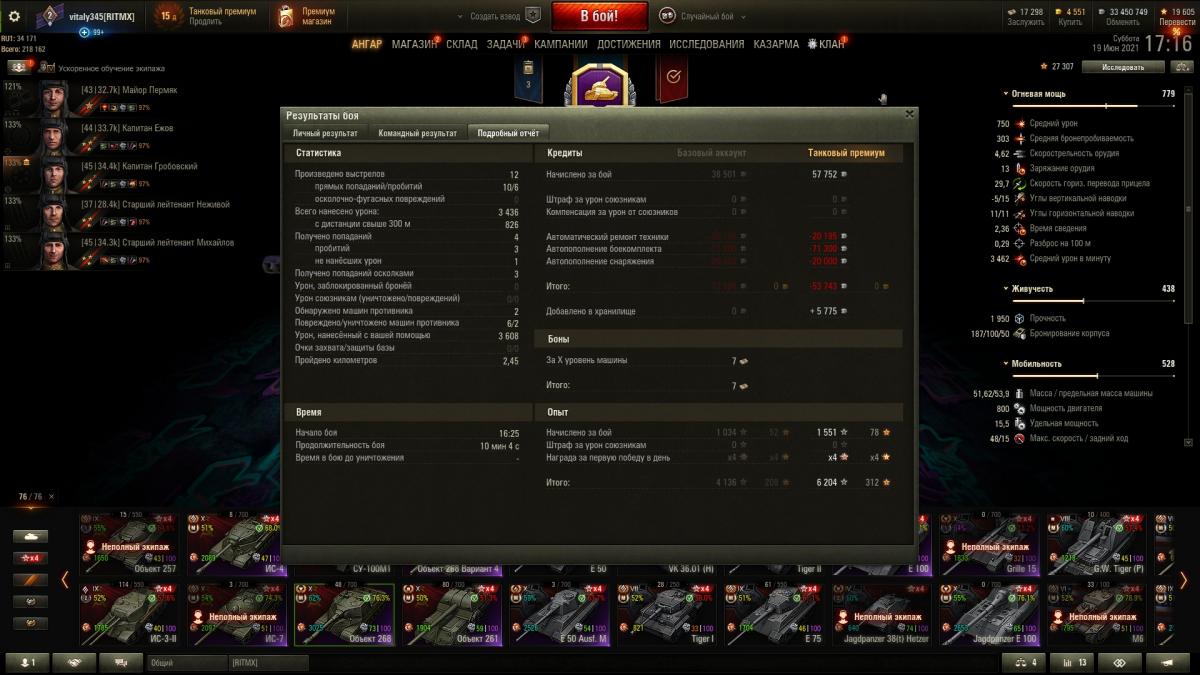
Task: Open the Premium shop
Action: click(x=308, y=16)
